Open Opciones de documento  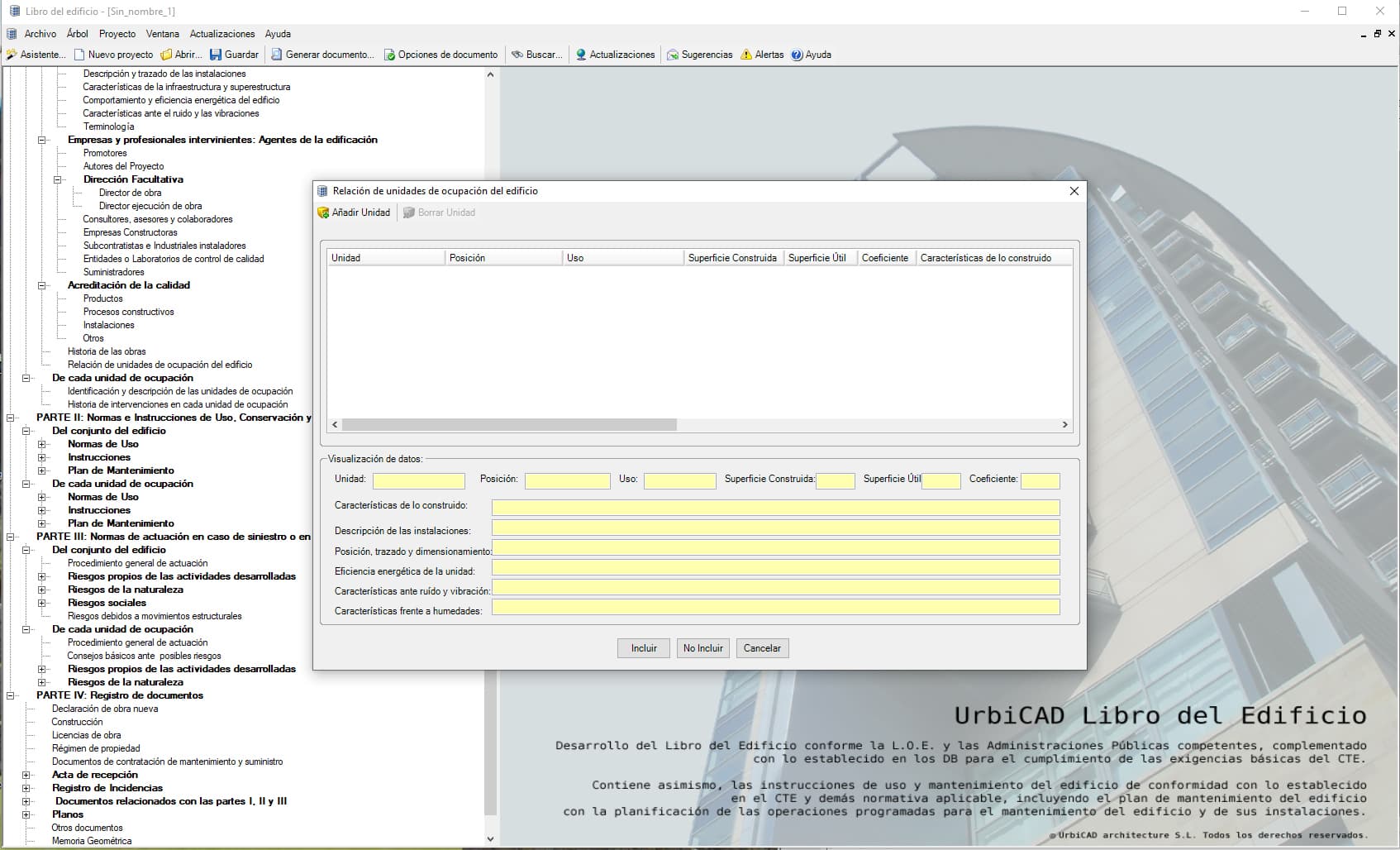440,55
